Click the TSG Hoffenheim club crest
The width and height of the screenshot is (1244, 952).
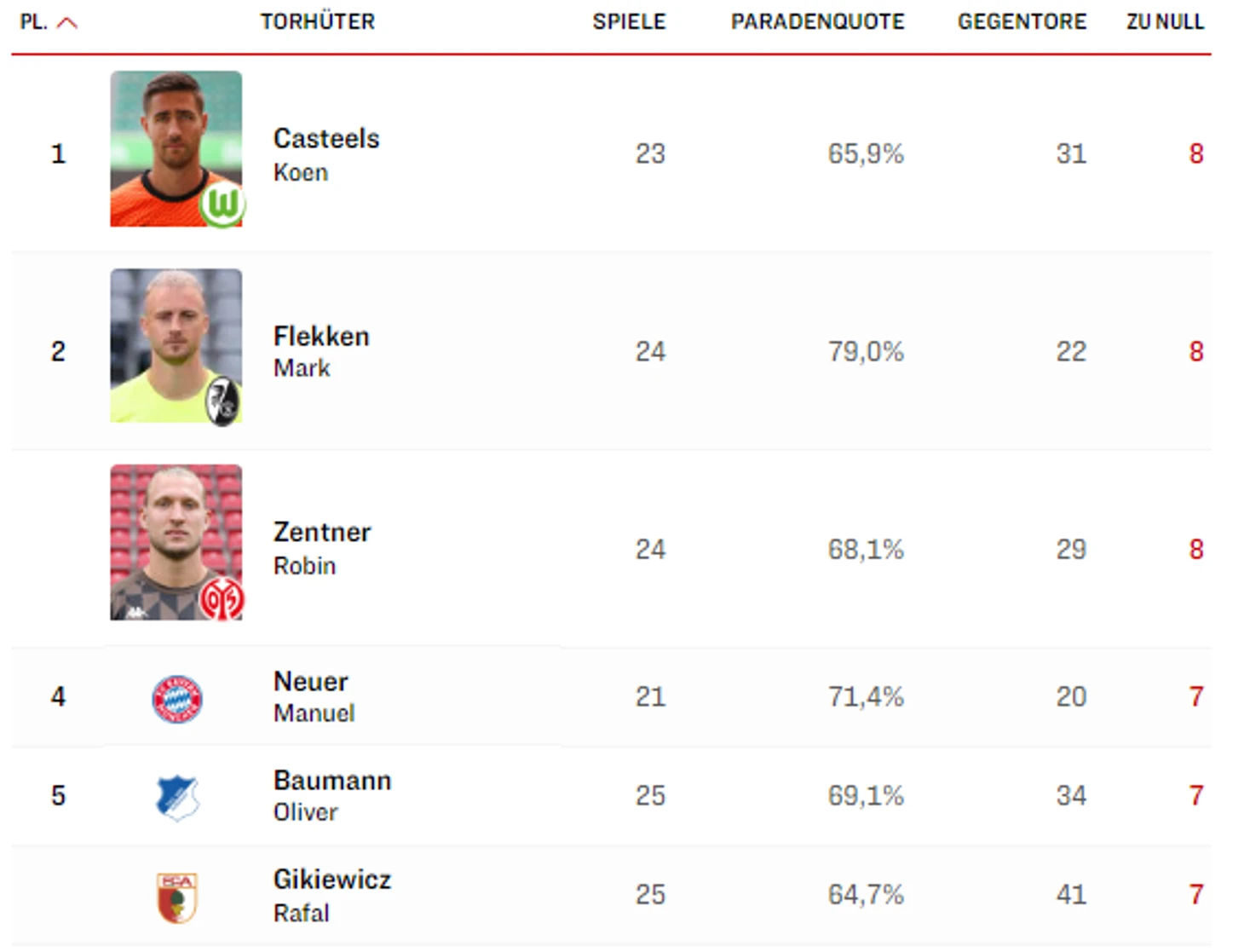(177, 798)
